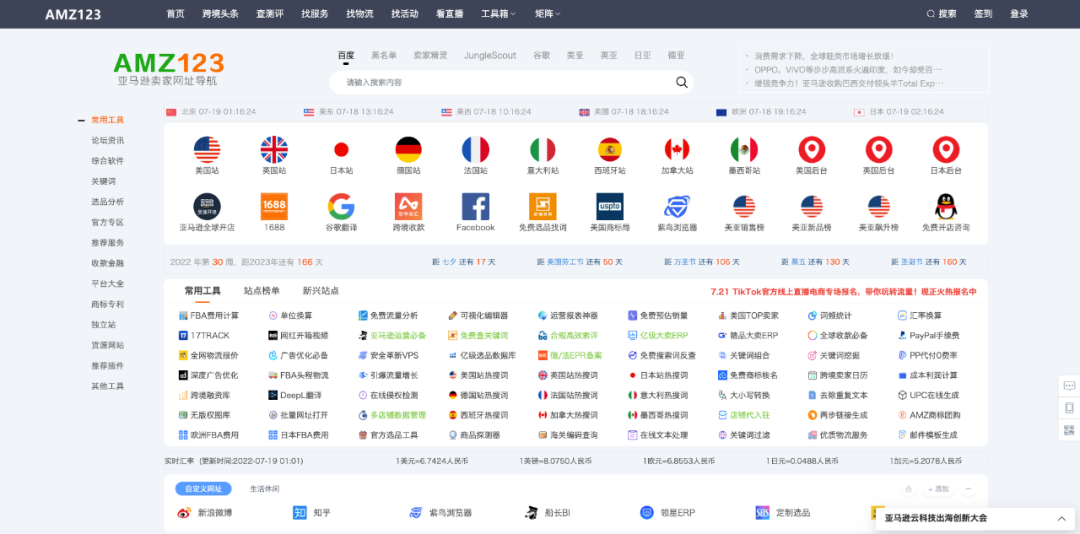Image resolution: width=1080 pixels, height=534 pixels.
Task: Expand the 工具箱 dropdown in top nav
Action: click(x=498, y=14)
